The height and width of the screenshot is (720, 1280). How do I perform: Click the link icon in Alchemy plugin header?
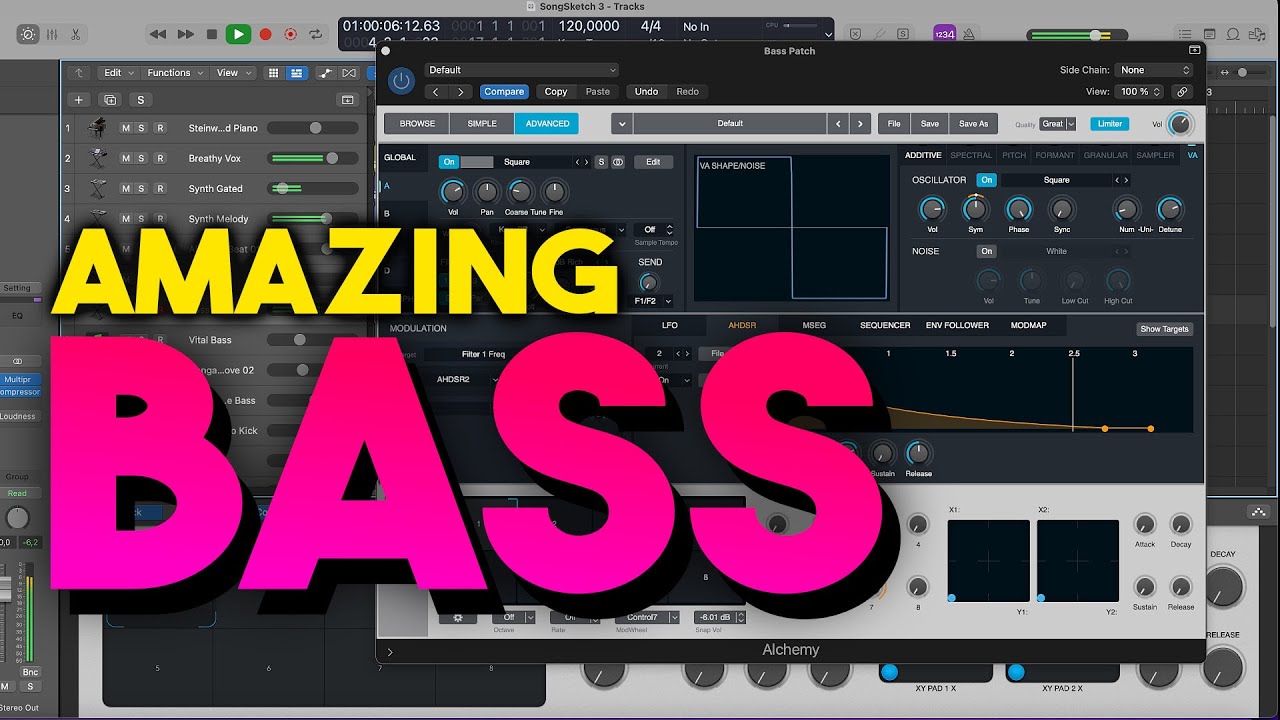1182,91
